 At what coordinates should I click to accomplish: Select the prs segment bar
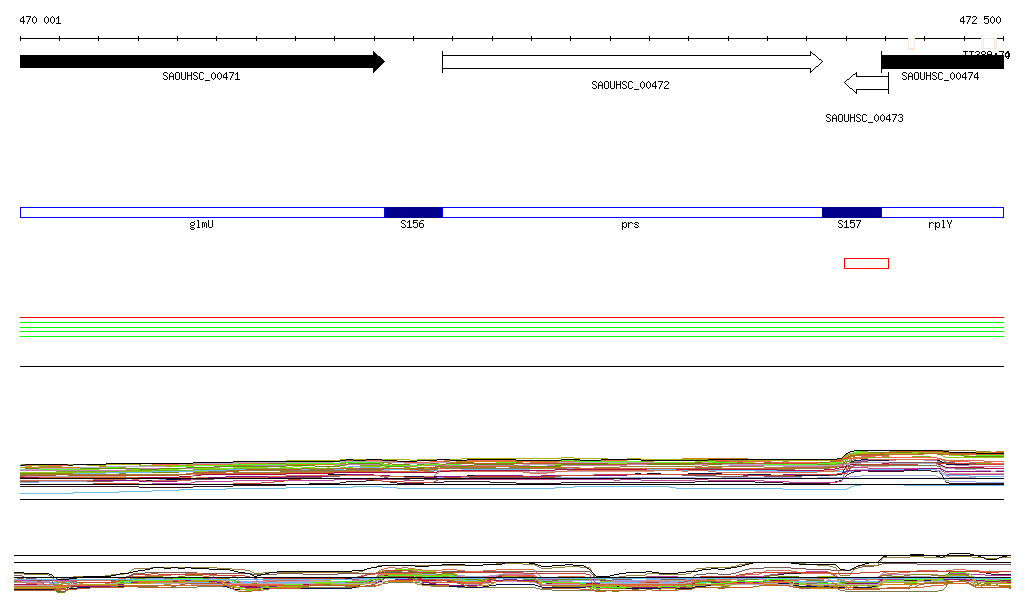point(630,212)
